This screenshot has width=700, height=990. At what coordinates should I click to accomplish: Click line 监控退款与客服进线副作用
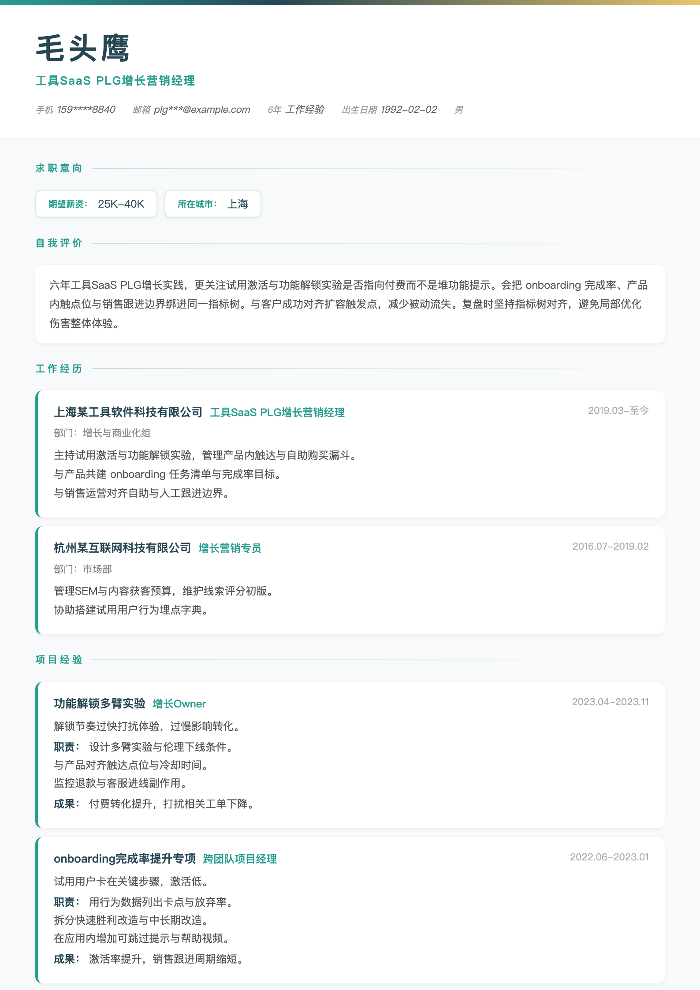pos(121,784)
